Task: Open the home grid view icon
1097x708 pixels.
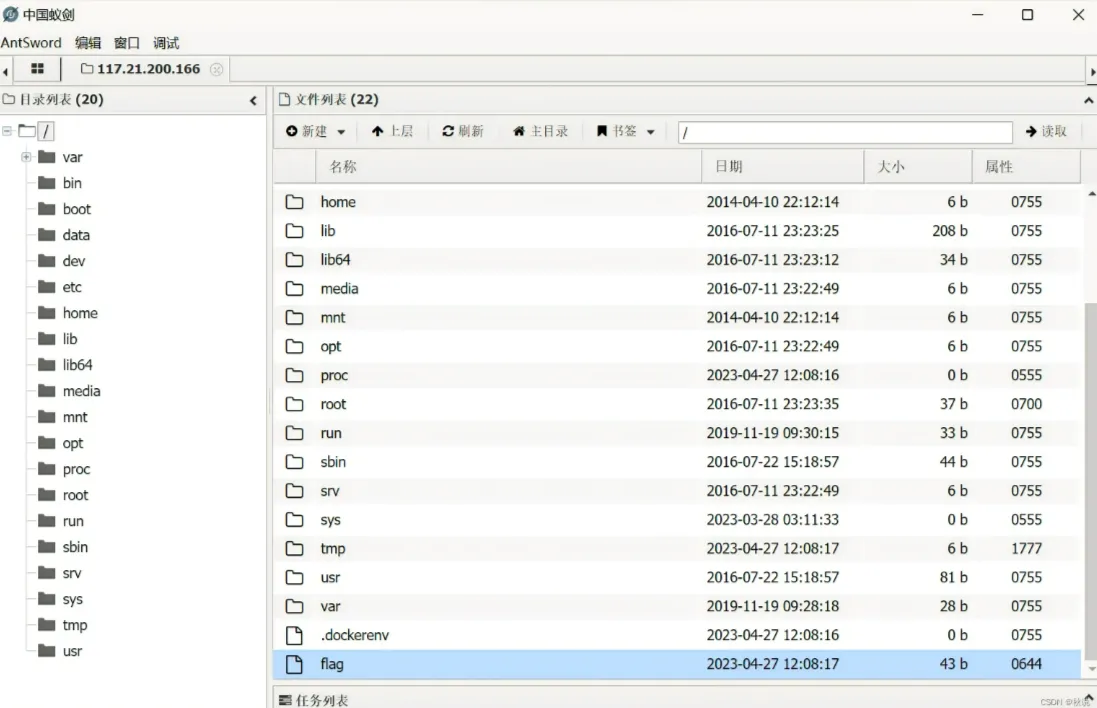Action: coord(37,69)
